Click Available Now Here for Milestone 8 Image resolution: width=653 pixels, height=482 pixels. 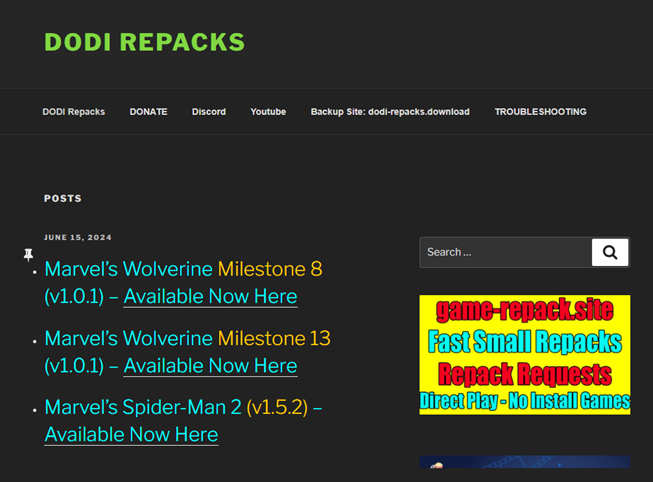[210, 297]
